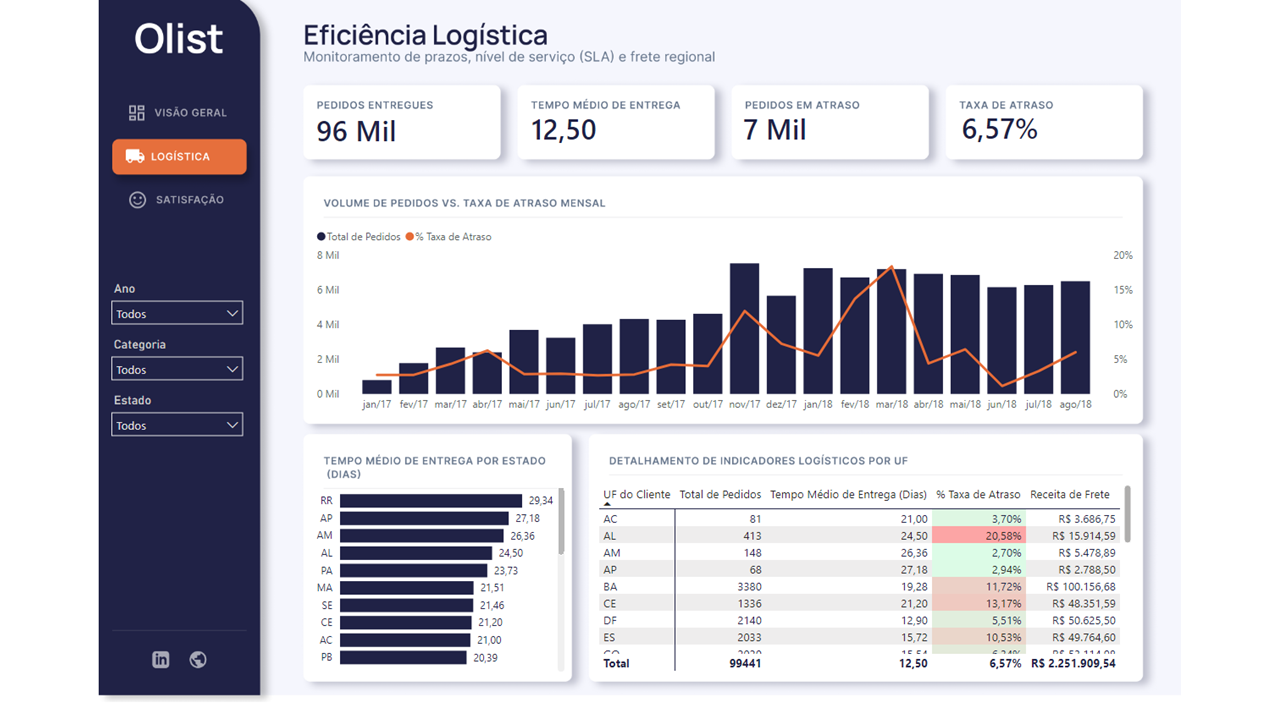Viewport: 1280px width, 720px height.
Task: Click the Taxa de Atraso card value 6,57%
Action: coord(1000,130)
